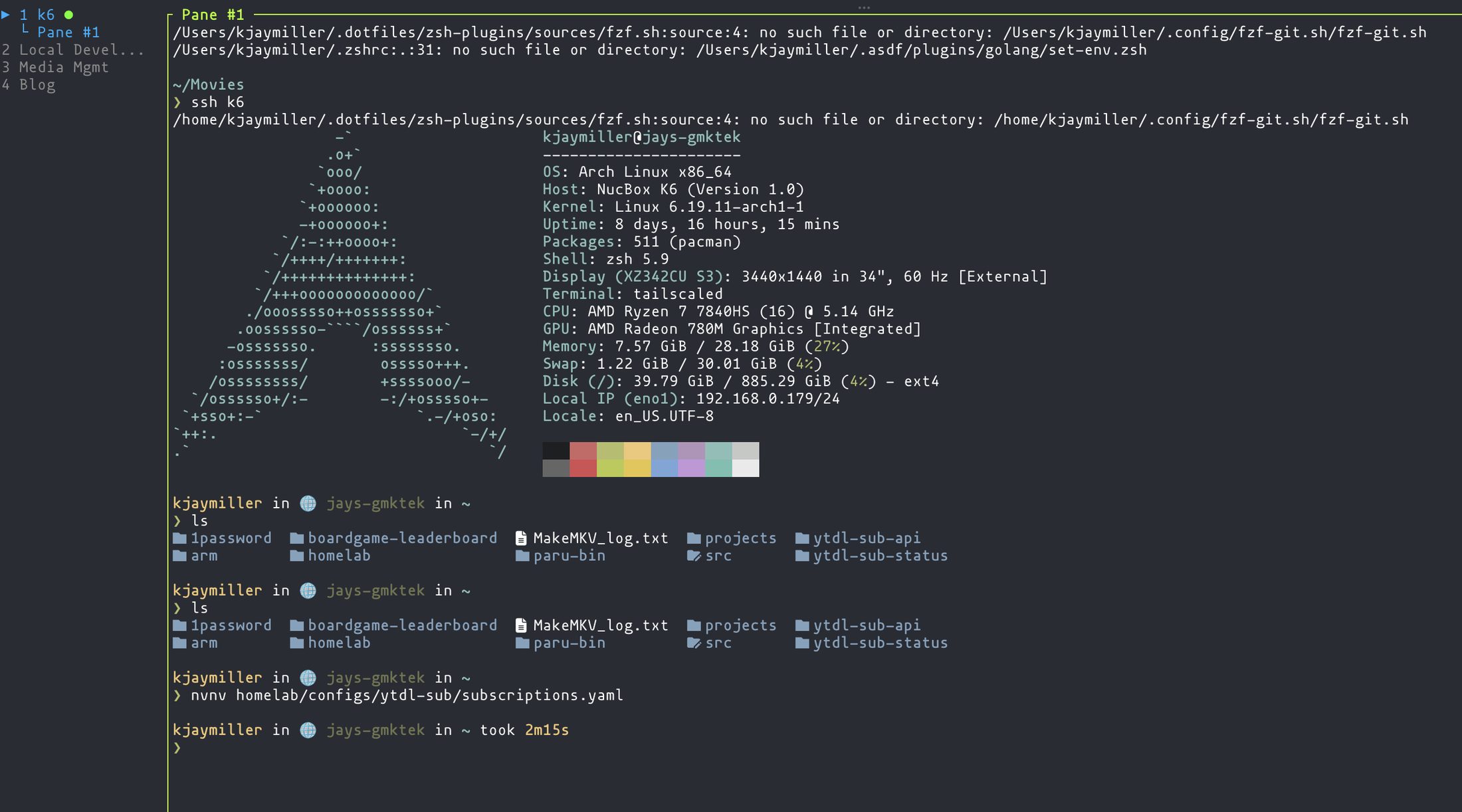
Task: Click the three-dot handle at top center
Action: 863,8
